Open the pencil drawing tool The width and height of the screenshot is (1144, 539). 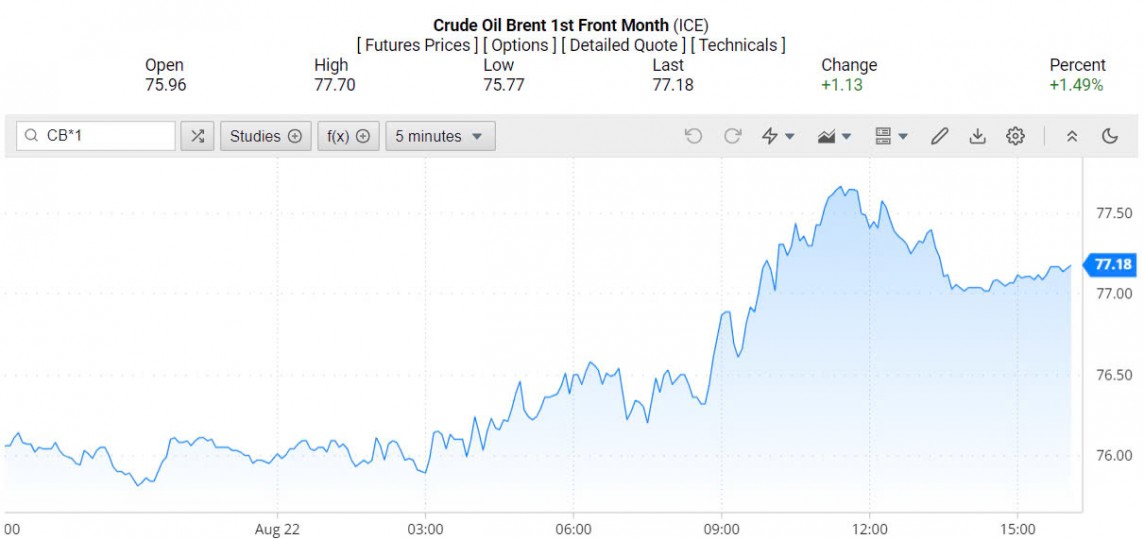pos(939,136)
